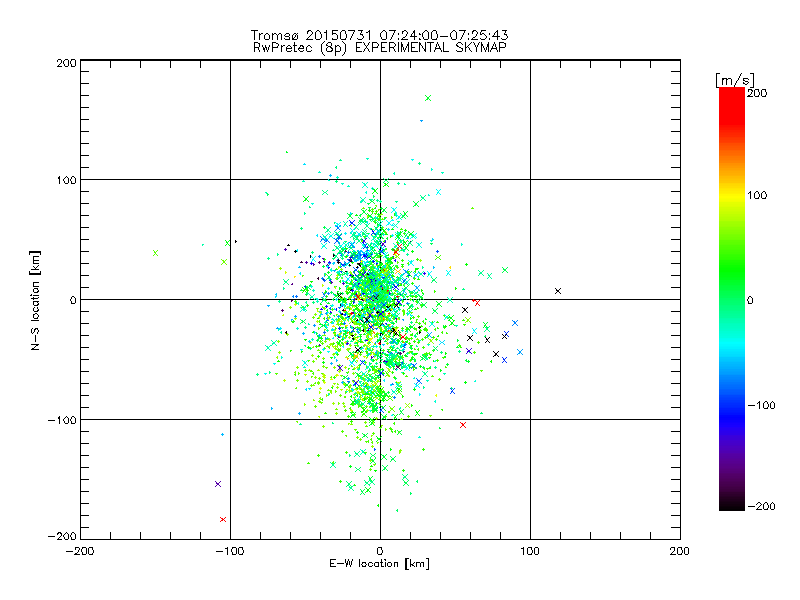This screenshot has width=800, height=600.
Task: Click the plot title starting with Tromsø 20150731
Action: tap(379, 35)
